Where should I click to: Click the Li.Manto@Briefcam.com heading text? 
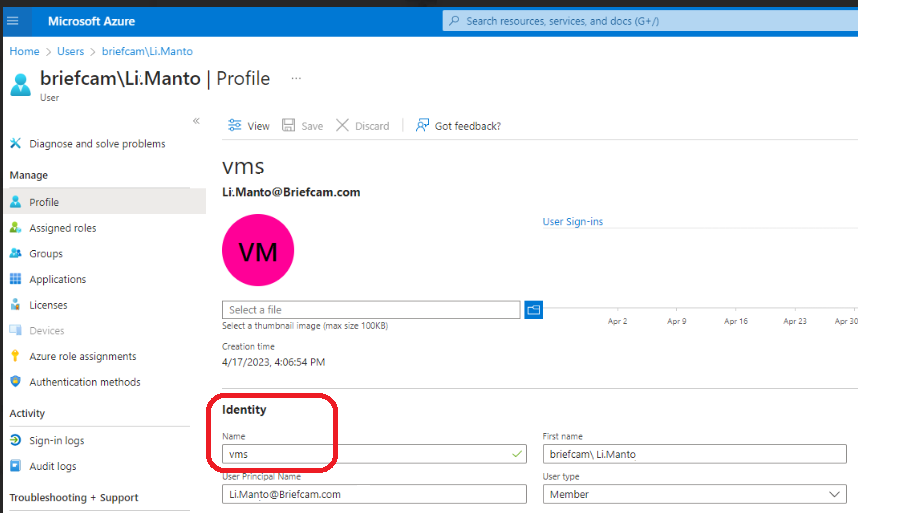click(x=291, y=192)
